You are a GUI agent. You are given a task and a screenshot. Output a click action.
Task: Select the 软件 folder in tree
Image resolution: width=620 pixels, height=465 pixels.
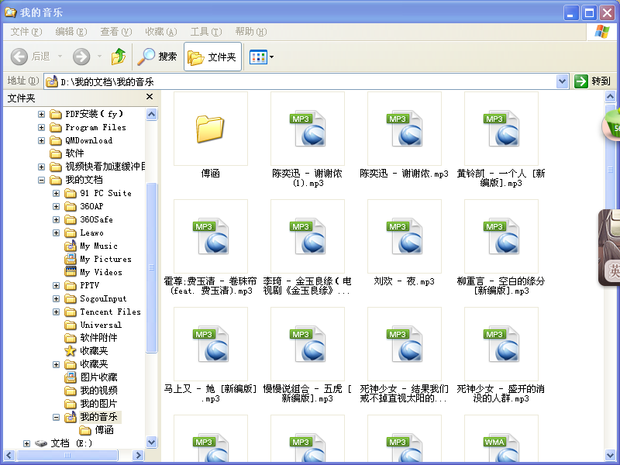pyautogui.click(x=67, y=153)
